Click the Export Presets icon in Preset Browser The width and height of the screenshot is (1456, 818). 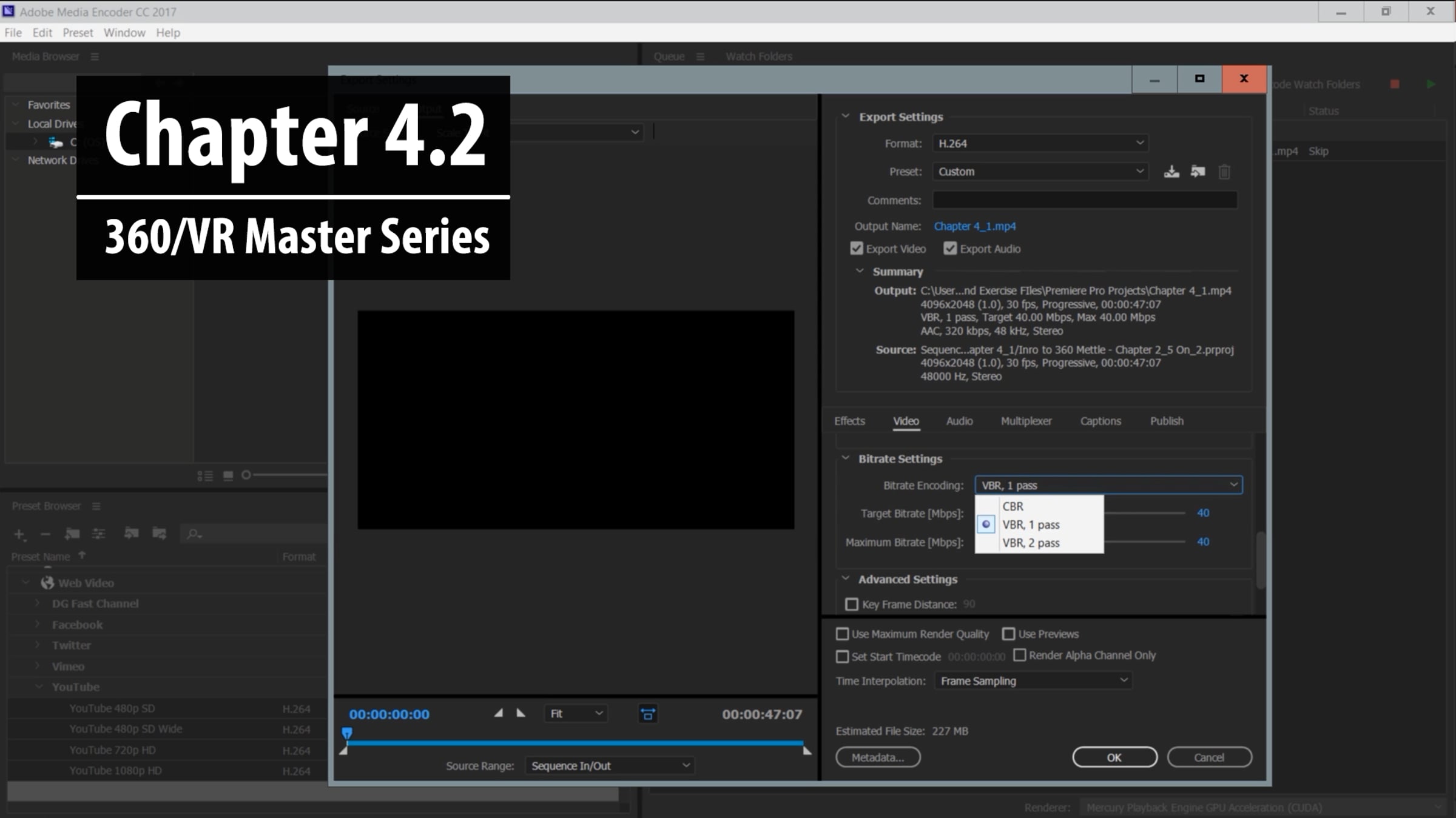click(160, 533)
